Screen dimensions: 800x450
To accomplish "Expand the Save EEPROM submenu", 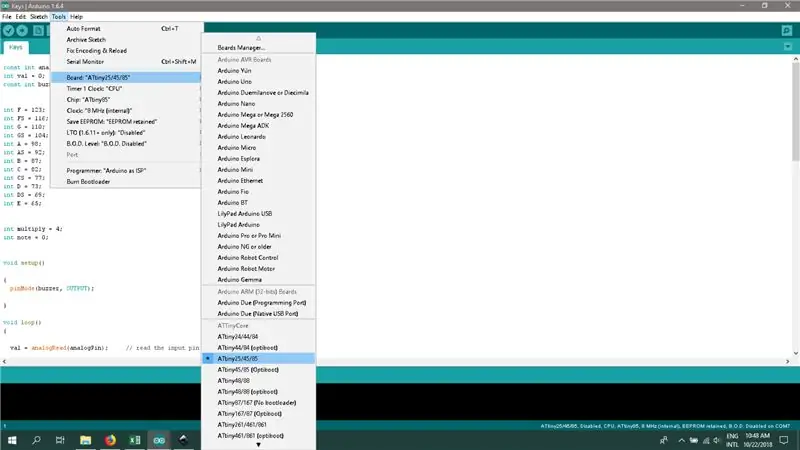I will tap(126, 121).
